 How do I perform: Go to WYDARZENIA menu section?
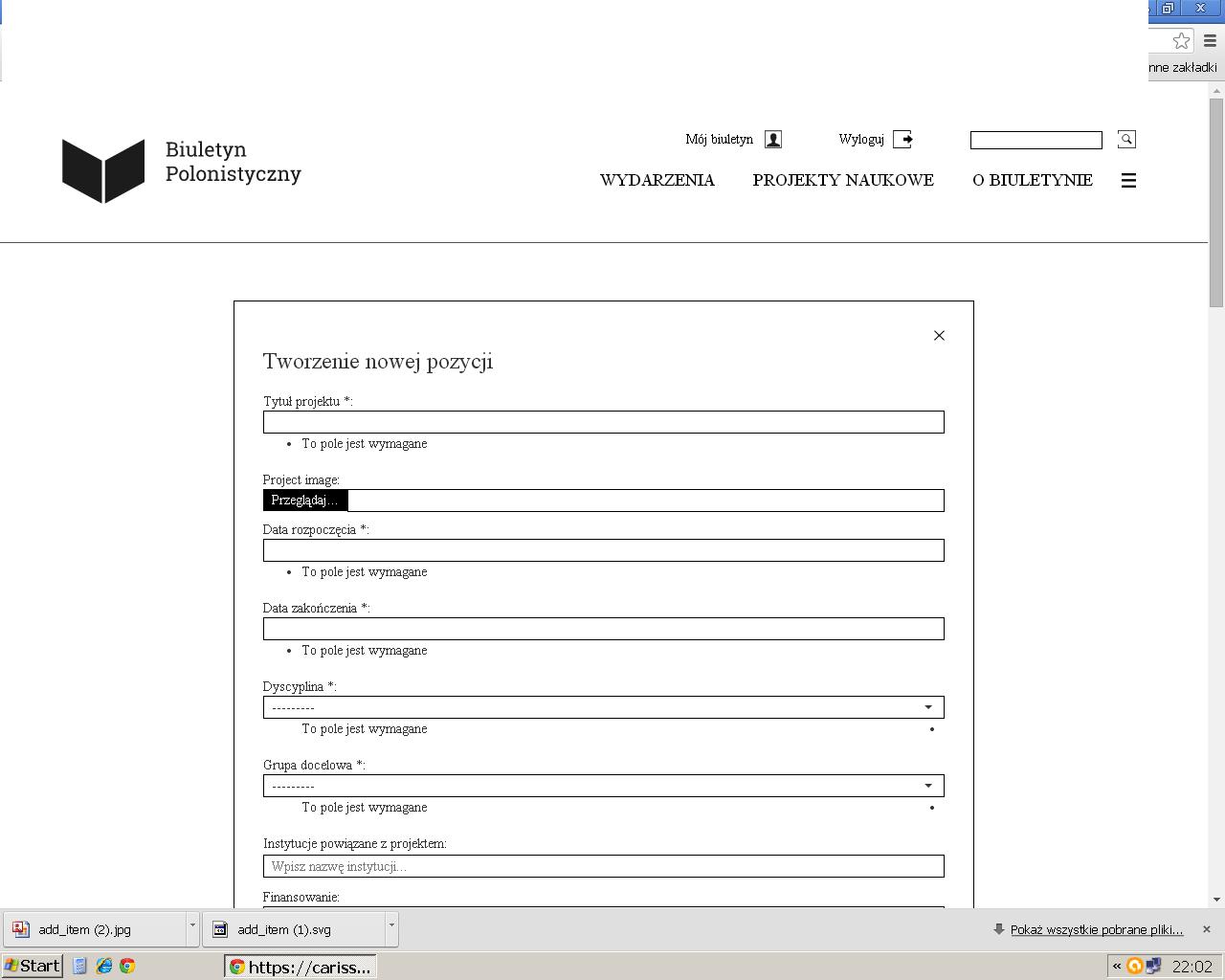pyautogui.click(x=657, y=180)
